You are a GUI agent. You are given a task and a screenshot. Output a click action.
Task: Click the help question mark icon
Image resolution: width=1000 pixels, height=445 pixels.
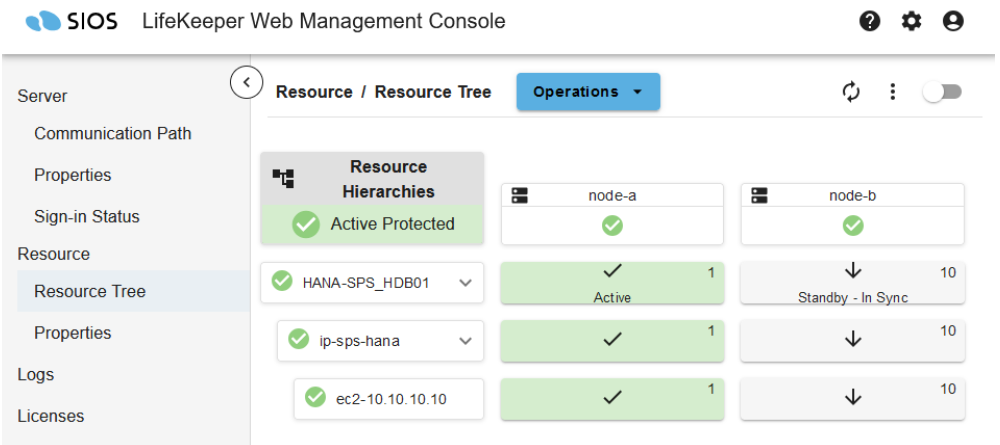point(870,21)
